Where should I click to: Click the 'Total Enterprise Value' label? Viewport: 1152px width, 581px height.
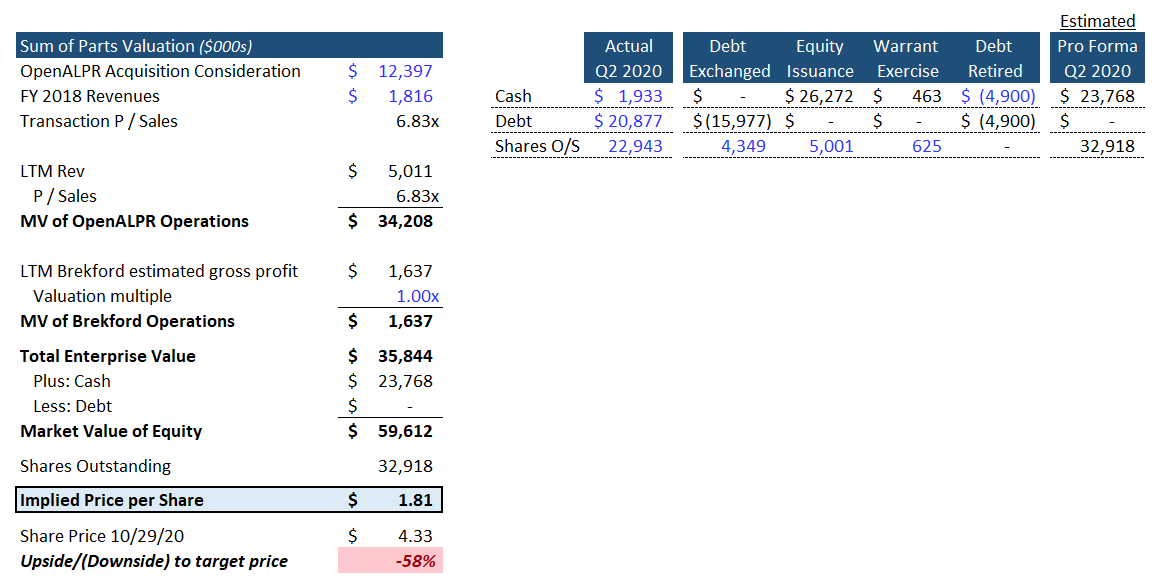(x=108, y=356)
